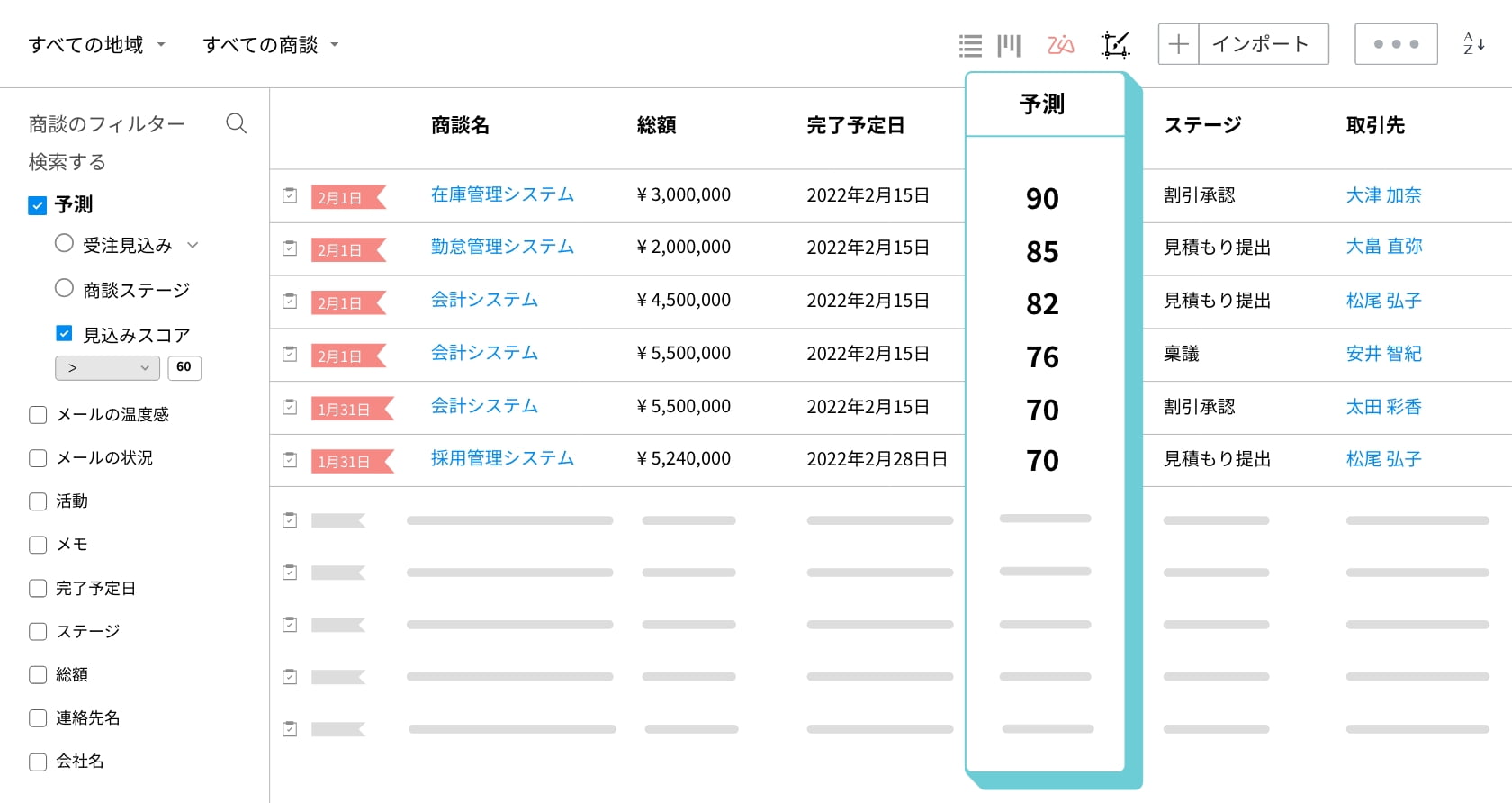Open the Zia assistant icon
The width and height of the screenshot is (1512, 803).
point(1061,44)
